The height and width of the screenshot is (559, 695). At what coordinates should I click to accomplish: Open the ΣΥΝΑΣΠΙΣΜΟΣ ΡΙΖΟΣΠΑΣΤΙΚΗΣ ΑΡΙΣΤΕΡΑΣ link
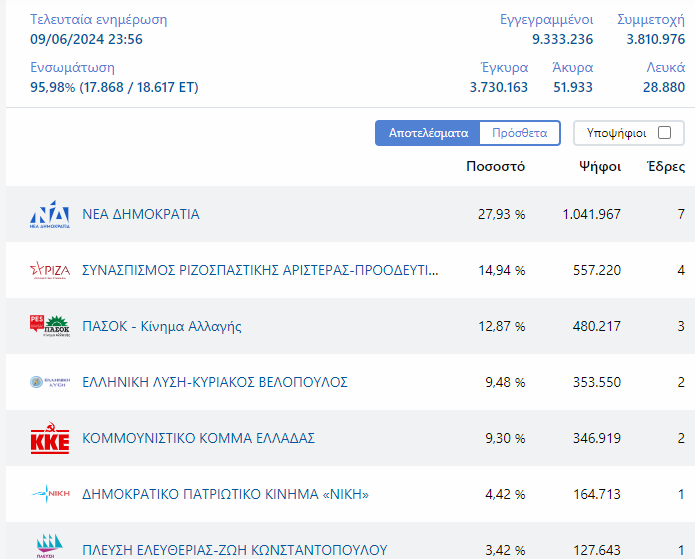260,270
